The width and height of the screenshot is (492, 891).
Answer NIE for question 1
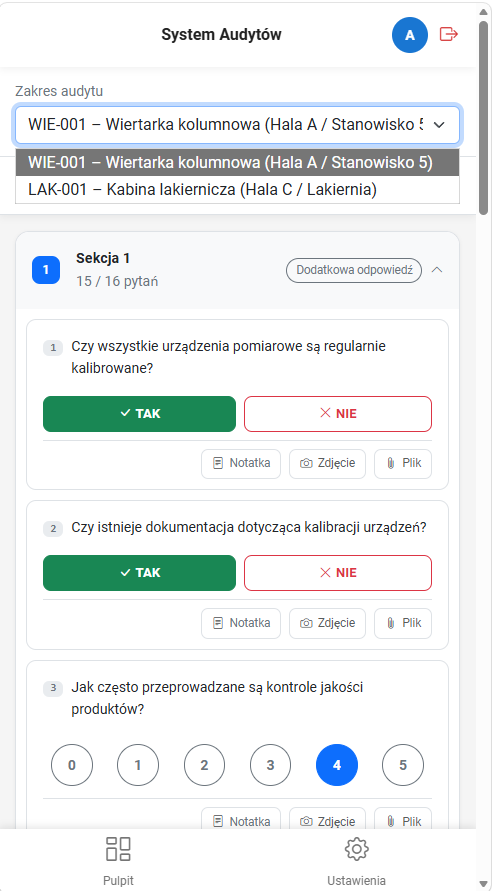(x=338, y=414)
